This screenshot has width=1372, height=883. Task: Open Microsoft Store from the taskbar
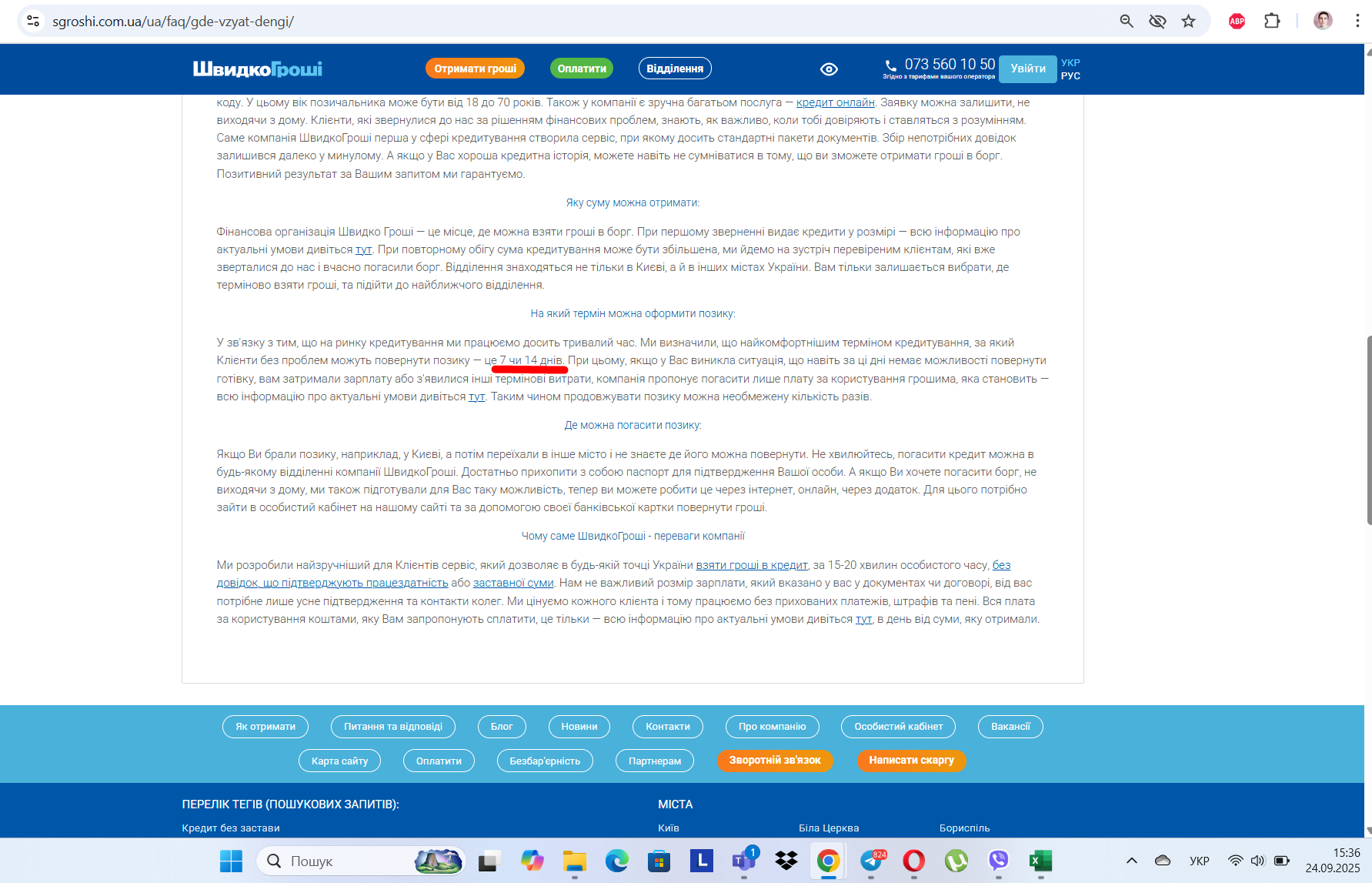(659, 861)
